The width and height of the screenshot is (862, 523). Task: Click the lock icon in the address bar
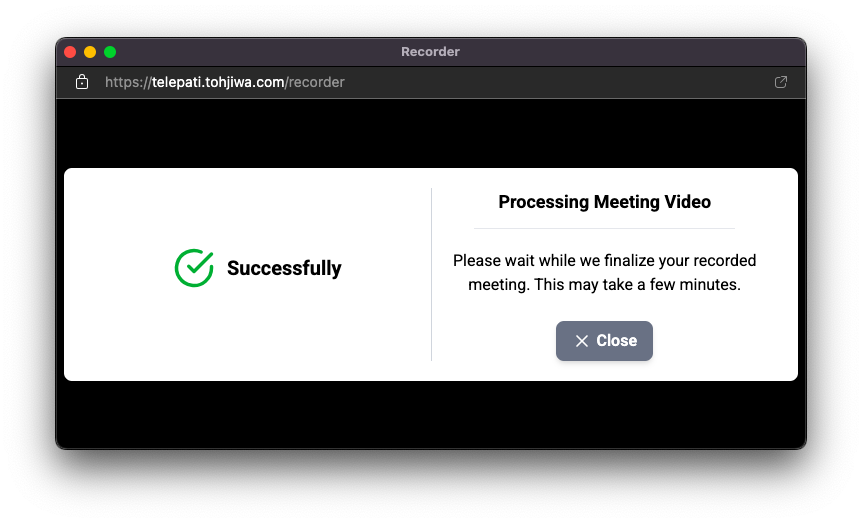(82, 82)
